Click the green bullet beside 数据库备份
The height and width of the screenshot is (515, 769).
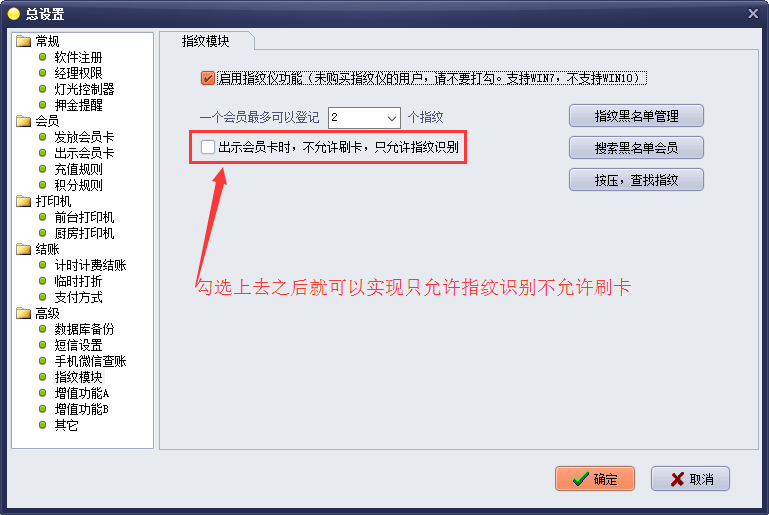43,329
